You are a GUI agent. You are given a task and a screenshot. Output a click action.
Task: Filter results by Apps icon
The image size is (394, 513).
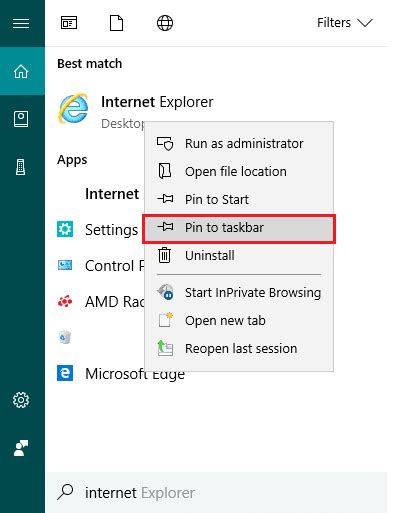(x=69, y=23)
